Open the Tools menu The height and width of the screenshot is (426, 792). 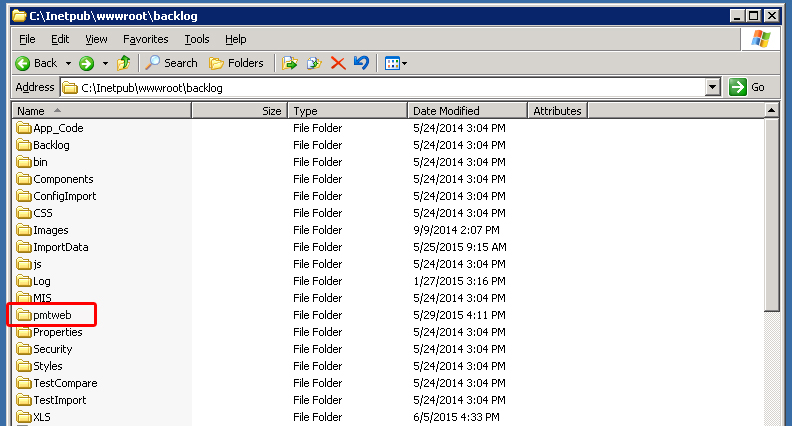pos(196,39)
